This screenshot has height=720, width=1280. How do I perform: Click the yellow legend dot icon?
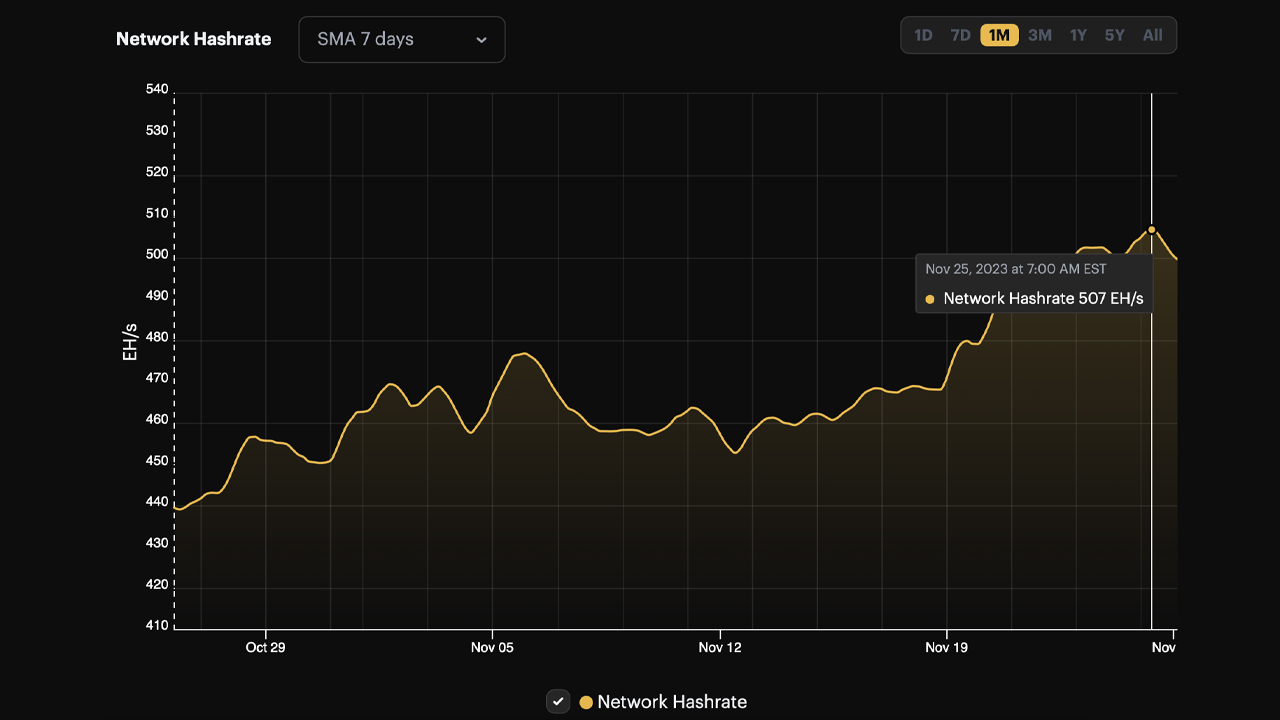pyautogui.click(x=586, y=702)
